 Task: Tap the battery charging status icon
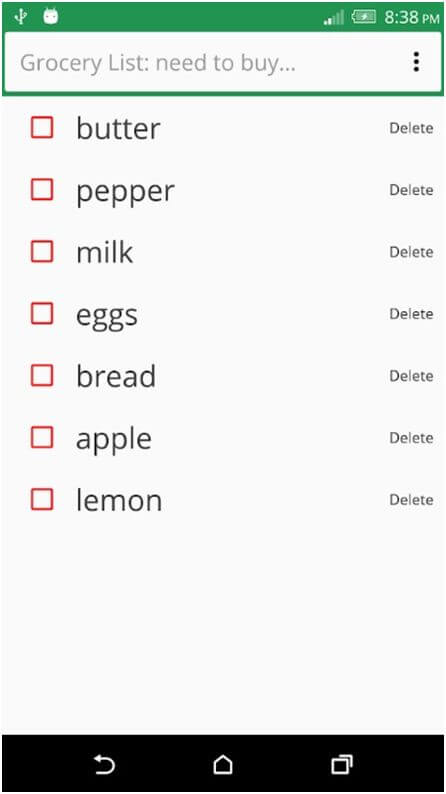(363, 17)
